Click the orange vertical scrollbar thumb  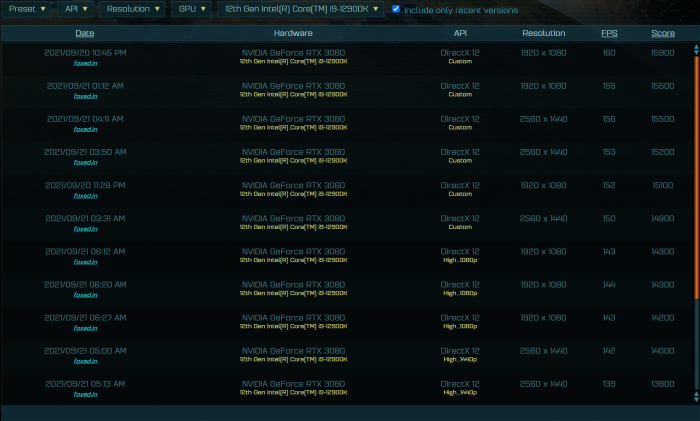696,177
